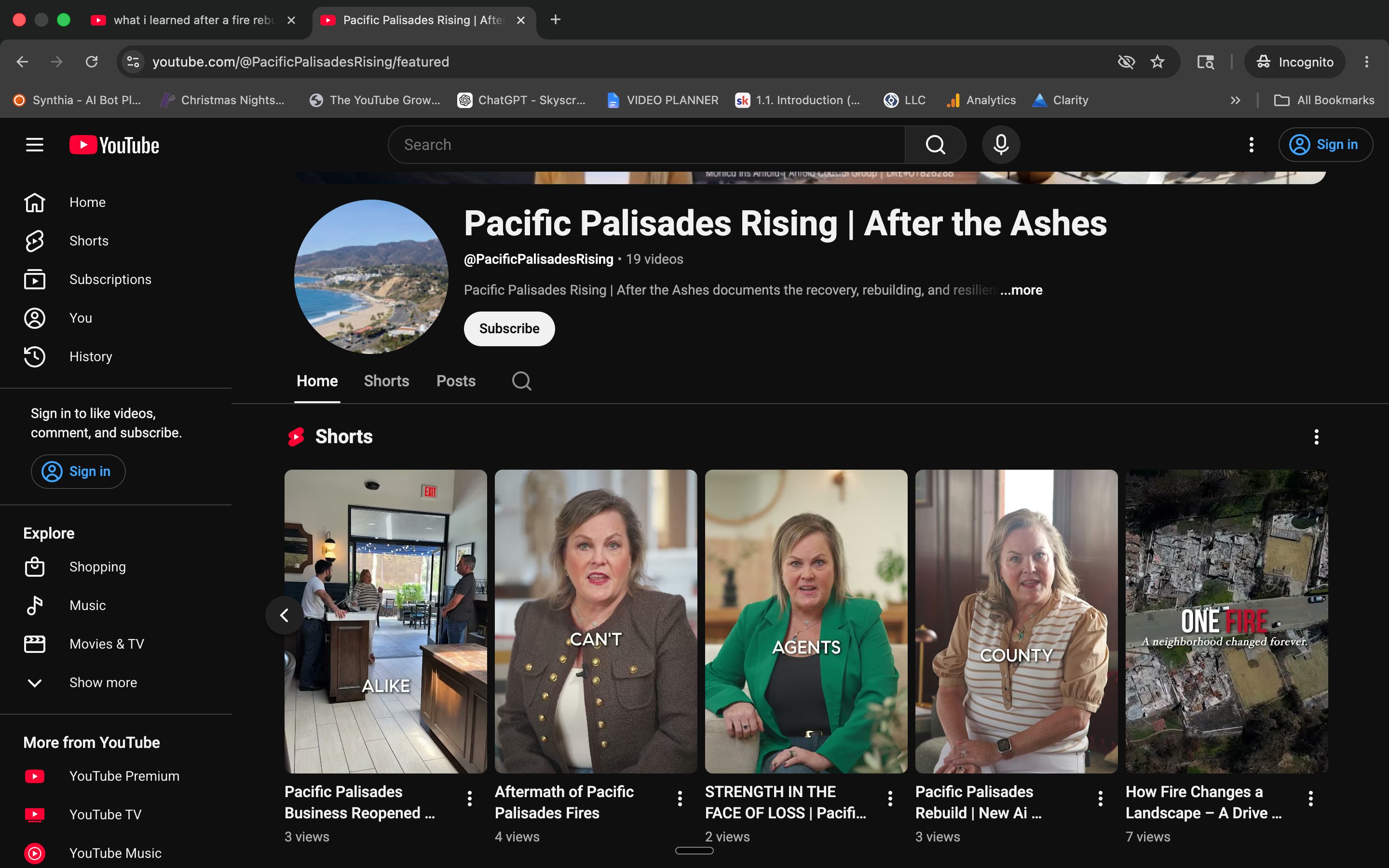Open Home in the sidebar
Image resolution: width=1389 pixels, height=868 pixels.
(116, 203)
